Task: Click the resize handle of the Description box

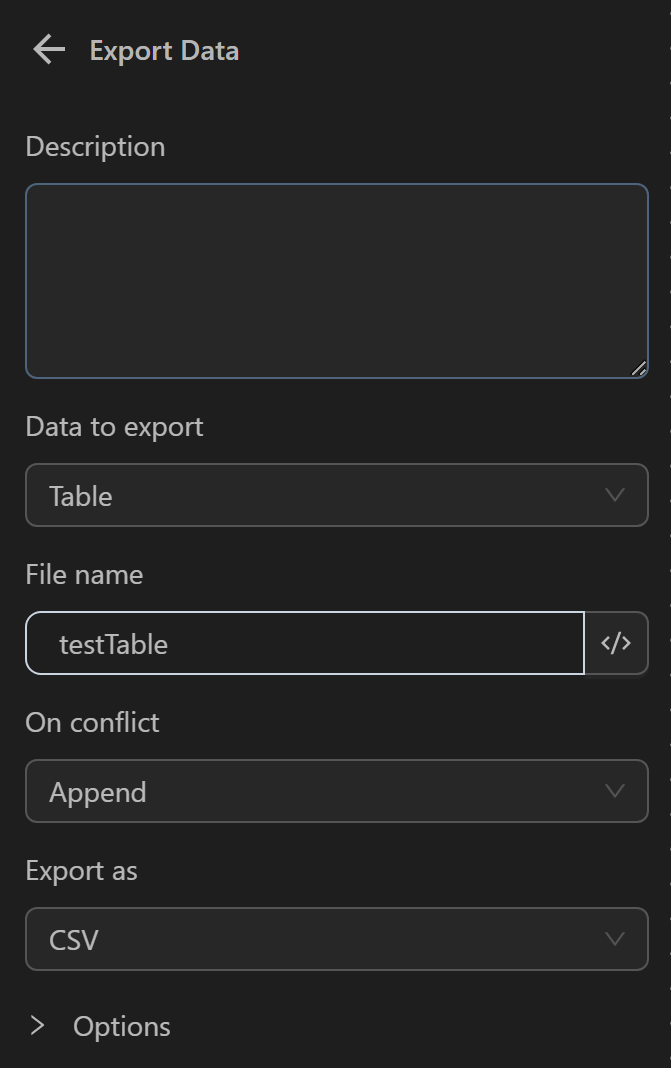Action: [x=639, y=369]
